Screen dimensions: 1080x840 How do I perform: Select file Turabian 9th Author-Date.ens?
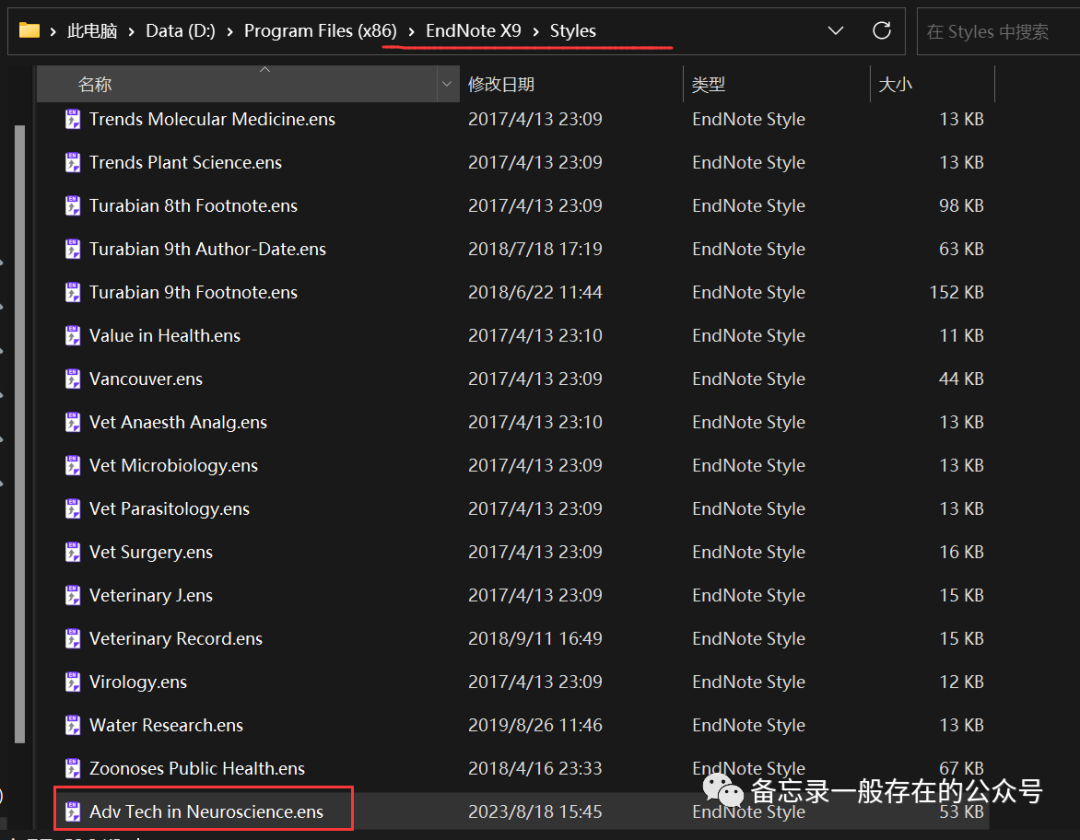(x=207, y=249)
